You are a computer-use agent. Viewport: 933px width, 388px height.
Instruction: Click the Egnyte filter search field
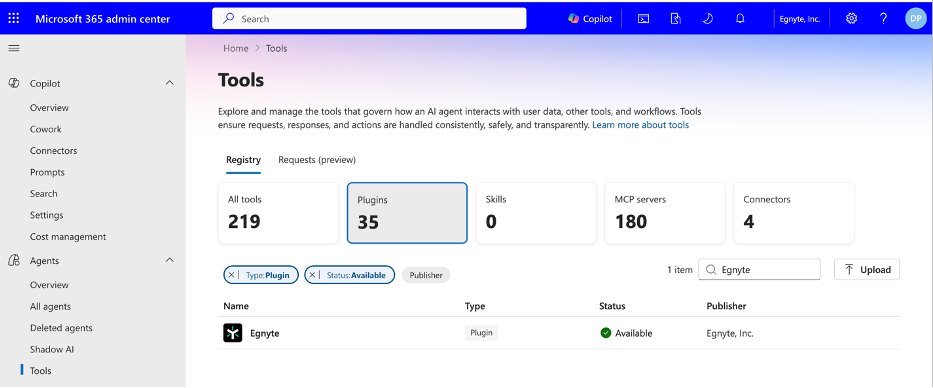tap(759, 270)
